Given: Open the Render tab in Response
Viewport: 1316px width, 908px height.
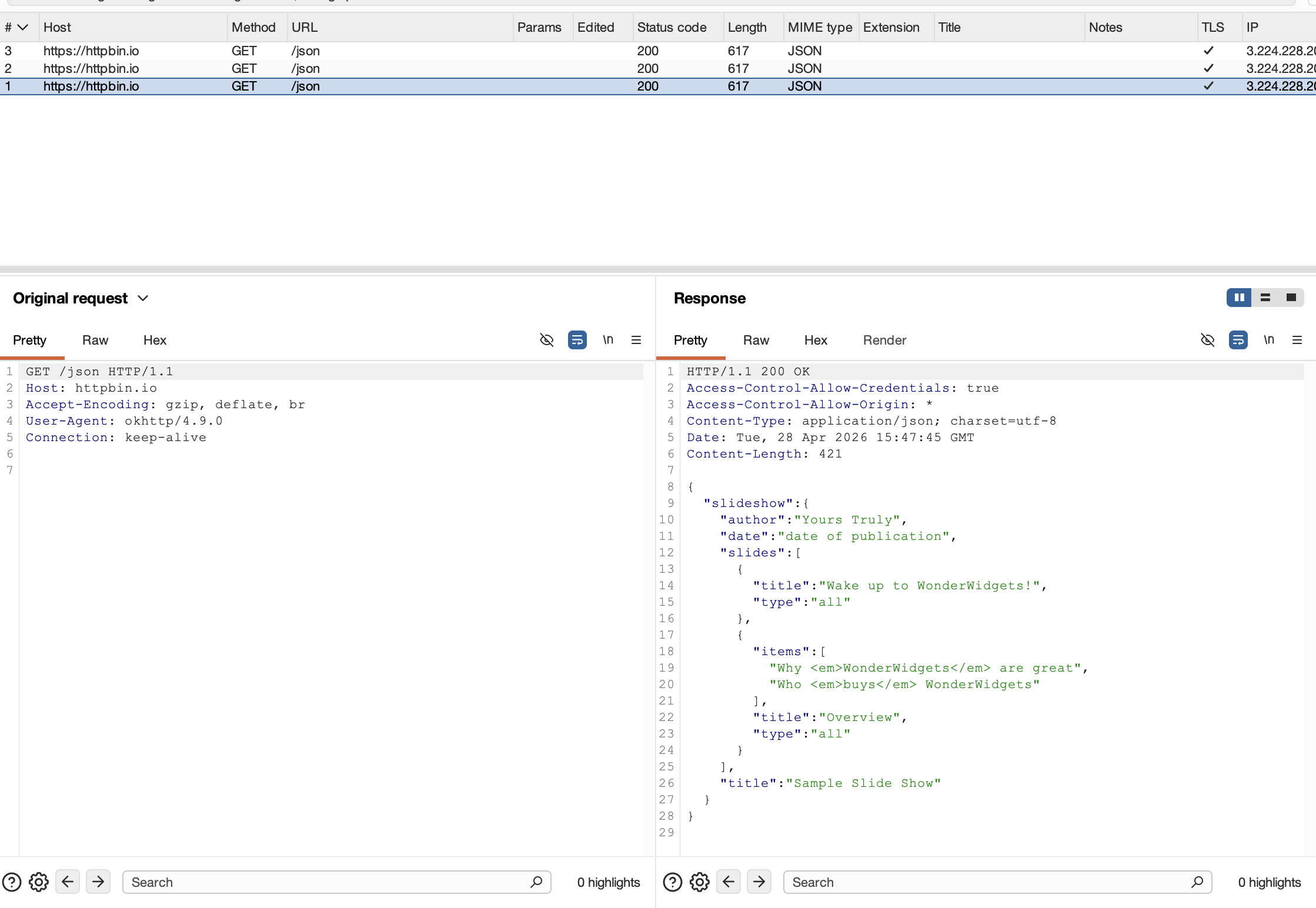Looking at the screenshot, I should pyautogui.click(x=884, y=340).
